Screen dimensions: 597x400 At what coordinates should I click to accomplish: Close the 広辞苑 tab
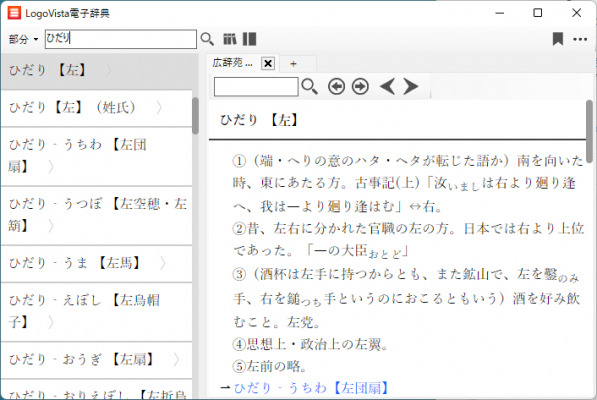268,63
